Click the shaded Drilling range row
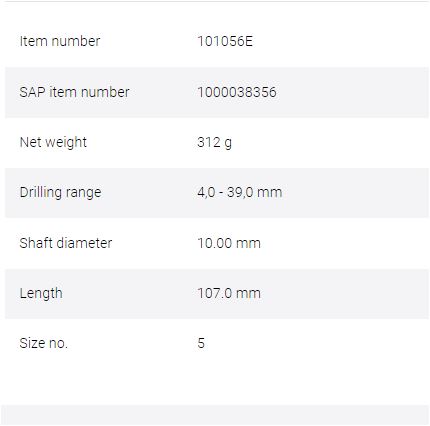430x426 pixels. pyautogui.click(x=217, y=193)
